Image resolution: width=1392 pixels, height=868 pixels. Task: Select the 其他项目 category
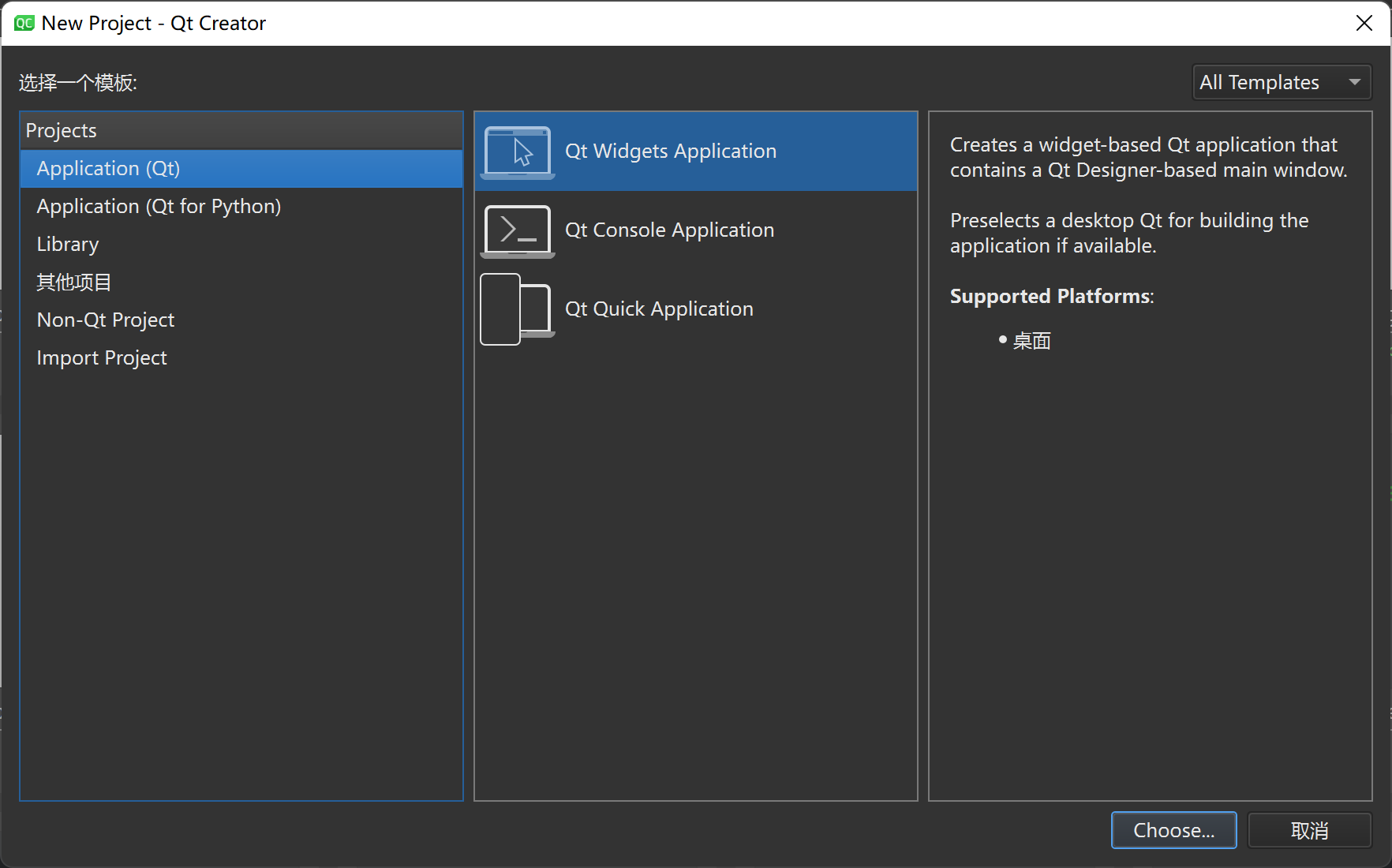(x=74, y=282)
